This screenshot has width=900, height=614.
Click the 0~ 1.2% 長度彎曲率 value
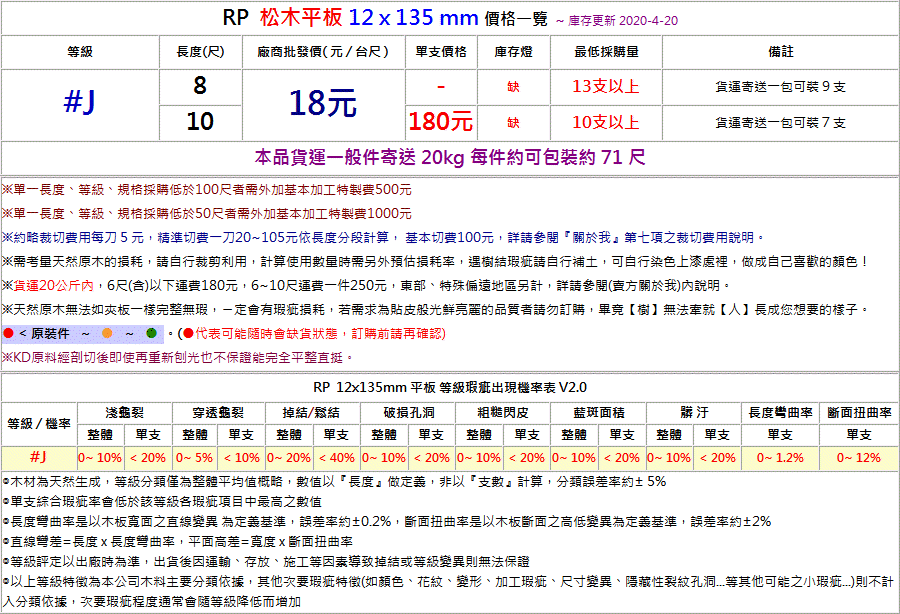pyautogui.click(x=780, y=458)
